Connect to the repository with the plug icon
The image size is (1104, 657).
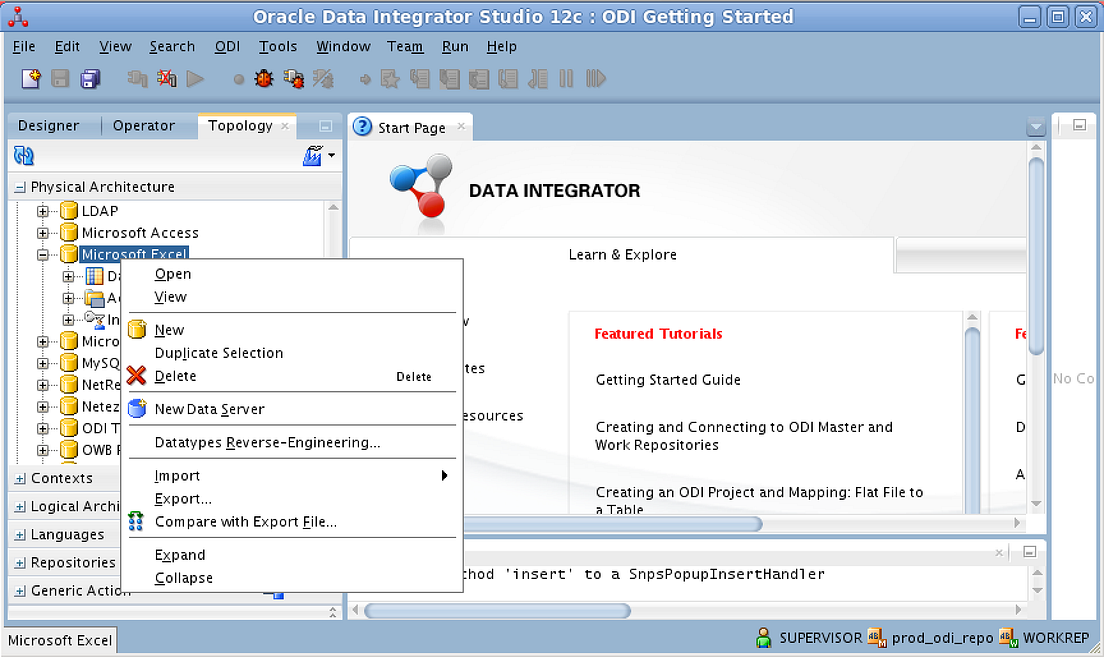[139, 78]
